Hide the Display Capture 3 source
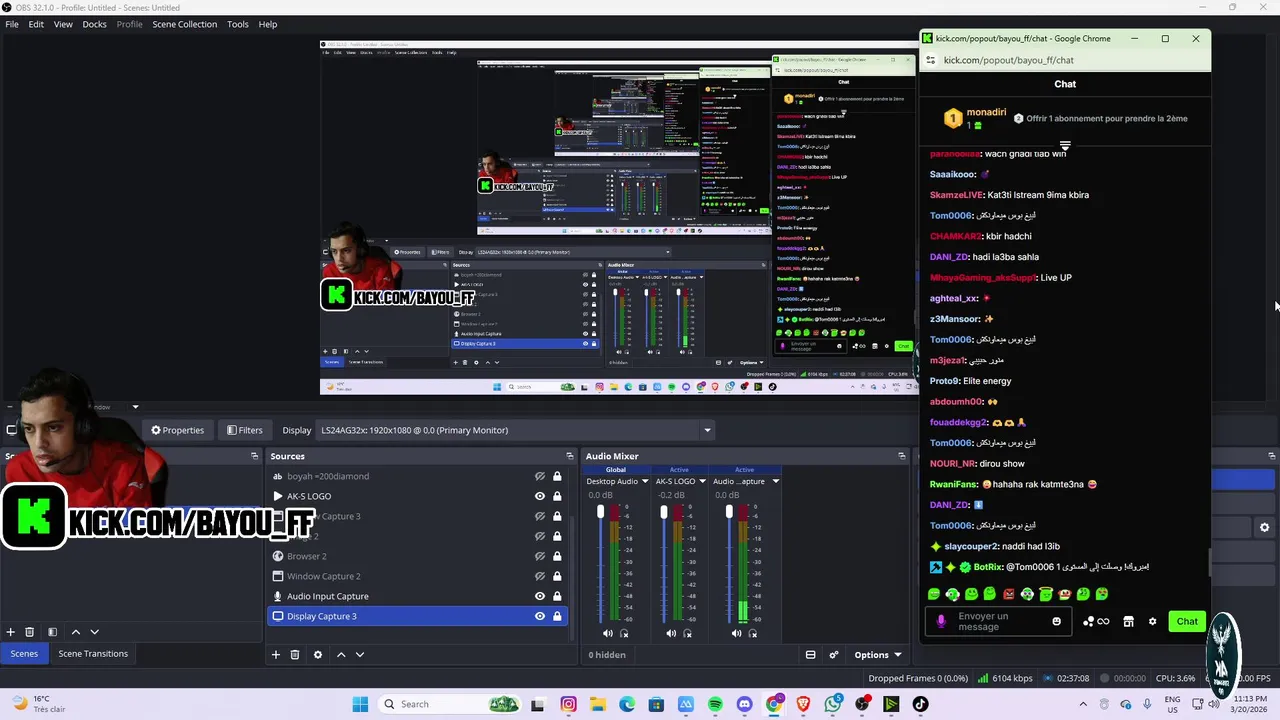This screenshot has width=1280, height=720. click(x=540, y=616)
